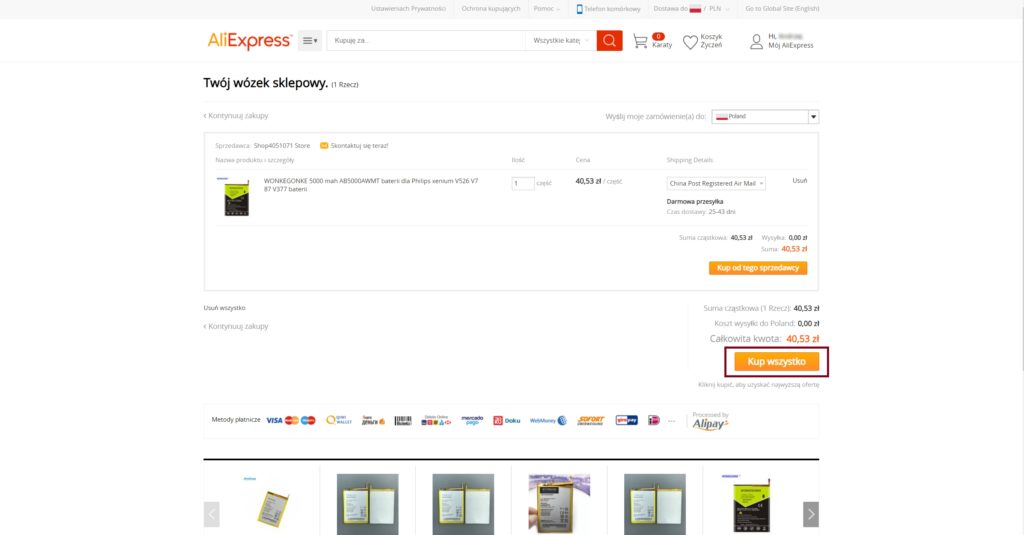This screenshot has height=535, width=1024.
Task: Click the orange search magnifier button
Action: click(x=609, y=41)
